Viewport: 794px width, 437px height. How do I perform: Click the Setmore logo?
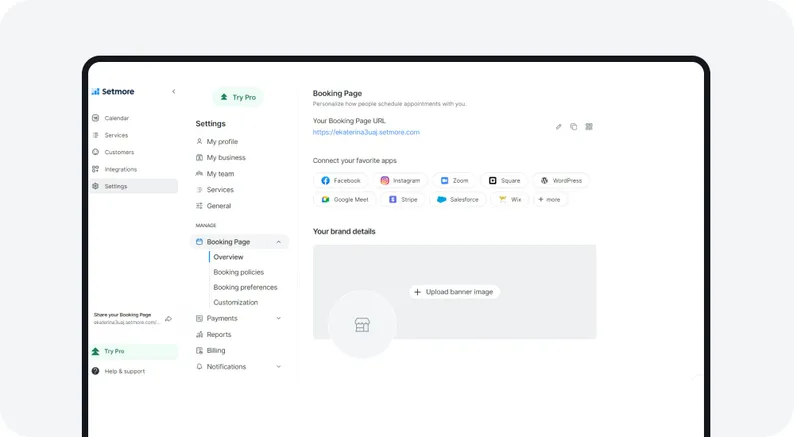click(113, 92)
